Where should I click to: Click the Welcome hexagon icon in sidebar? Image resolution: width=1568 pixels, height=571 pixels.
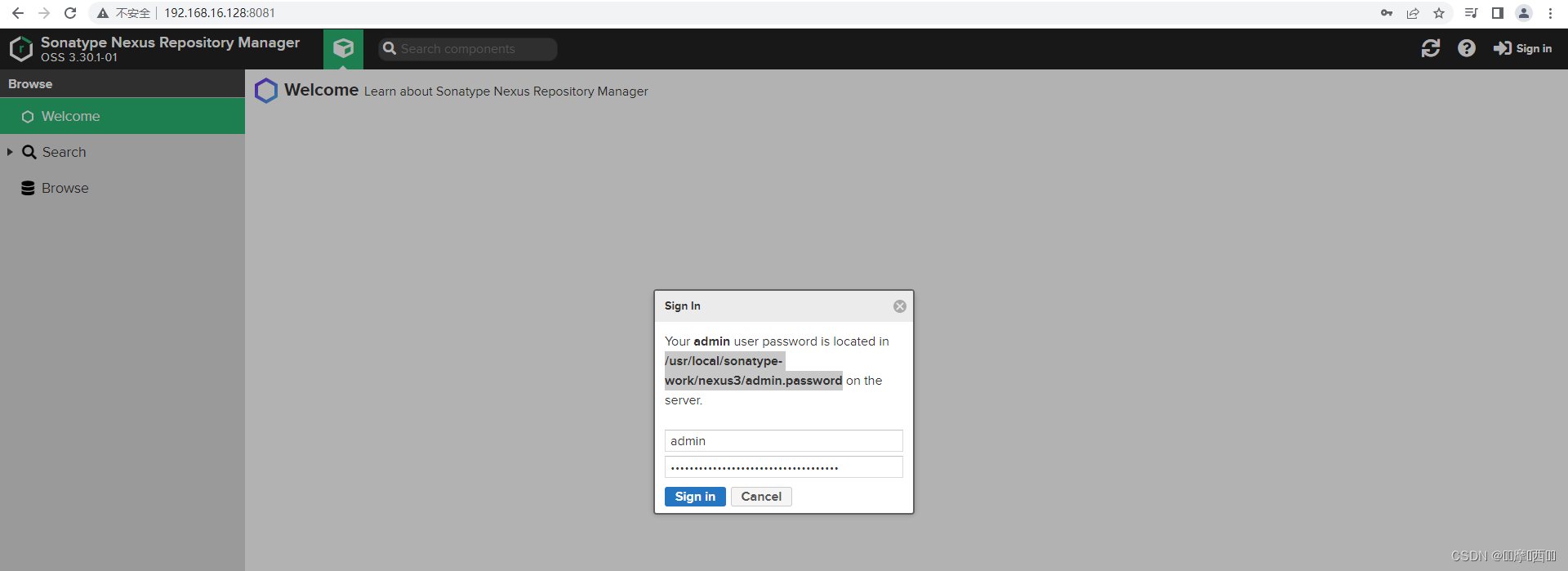click(28, 117)
